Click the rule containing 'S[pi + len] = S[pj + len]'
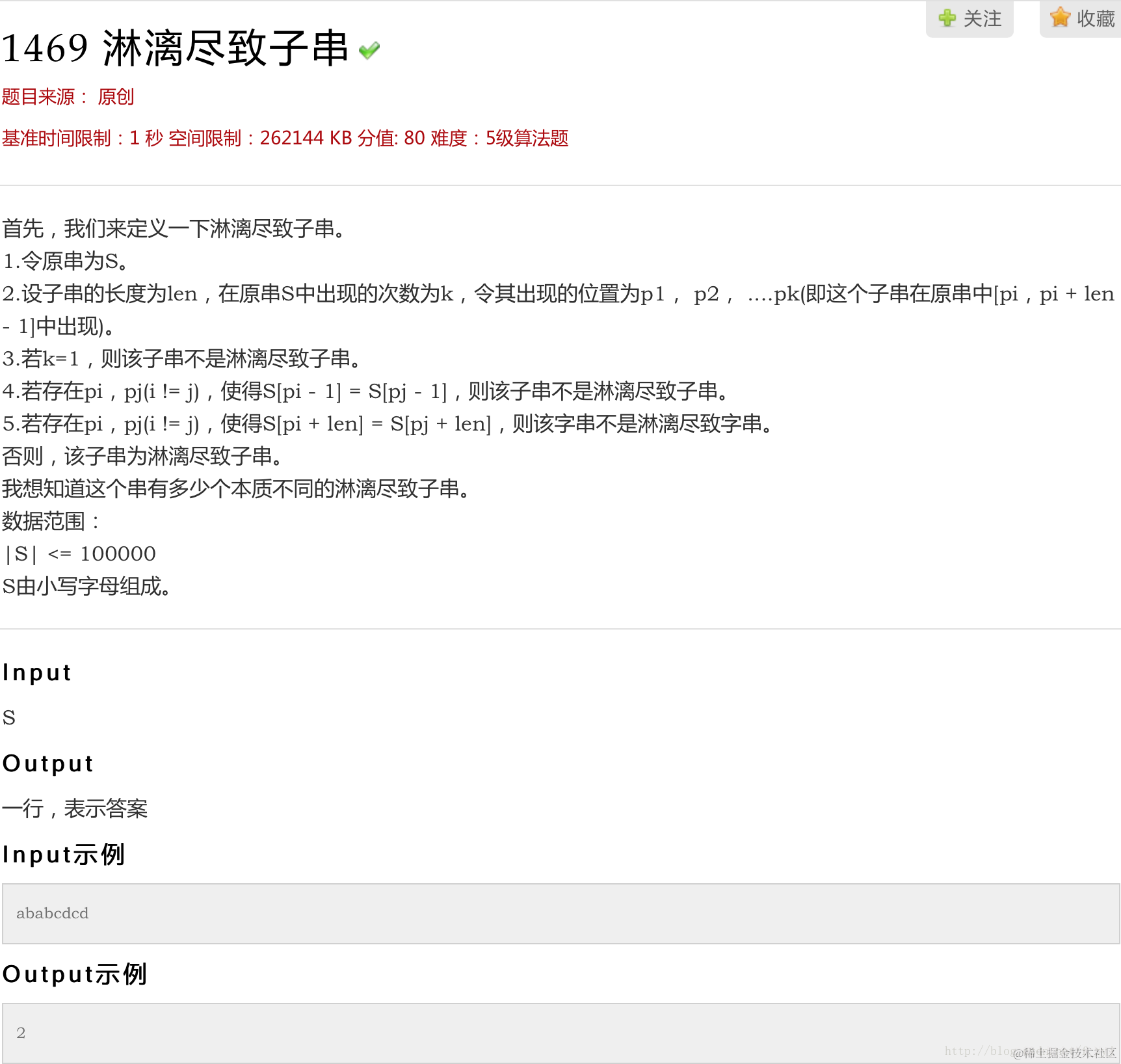Image resolution: width=1121 pixels, height=1064 pixels. 388,423
